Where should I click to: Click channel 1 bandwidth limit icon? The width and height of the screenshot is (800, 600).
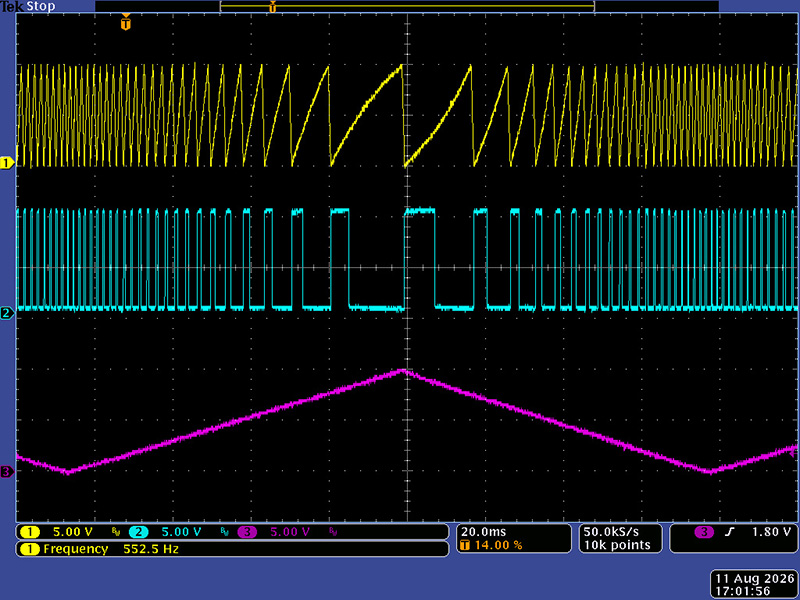116,532
